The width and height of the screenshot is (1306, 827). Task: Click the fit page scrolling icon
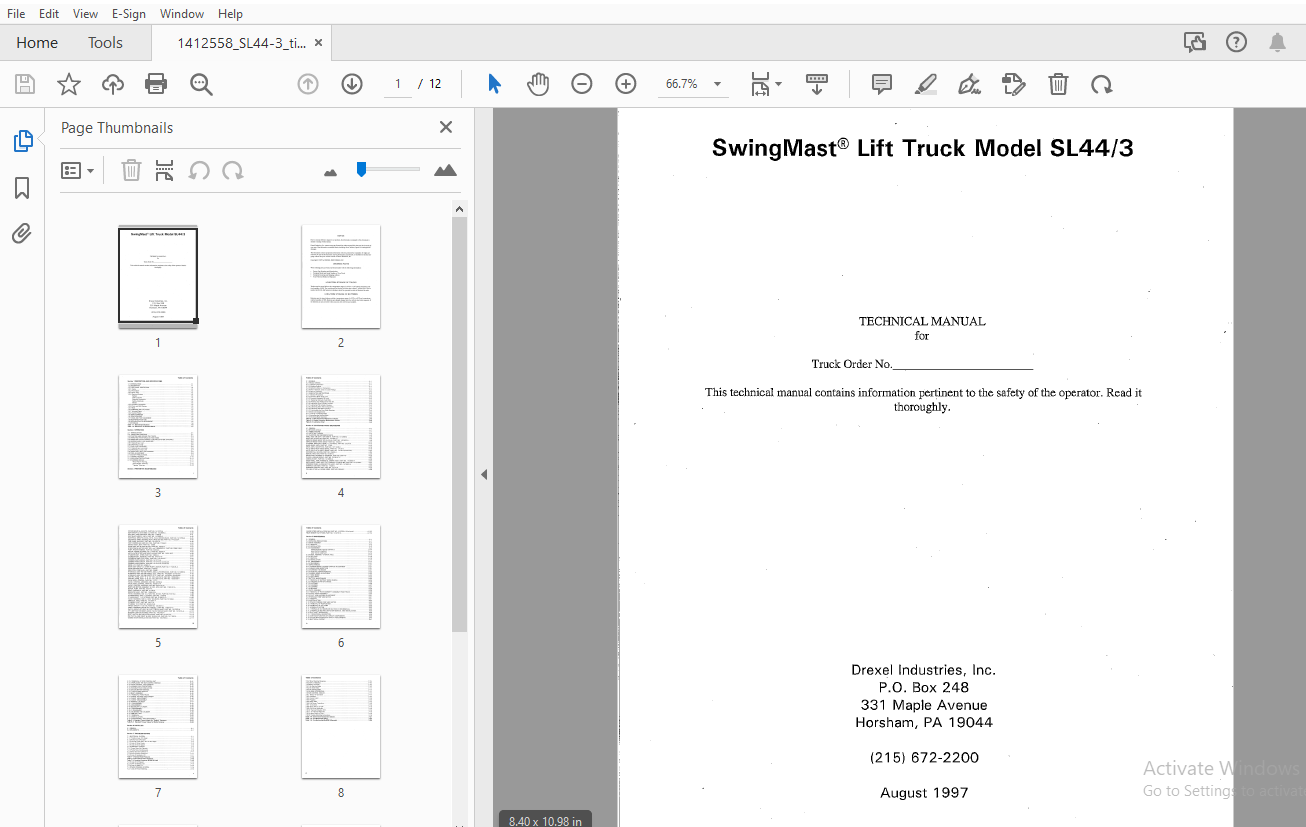click(x=761, y=84)
